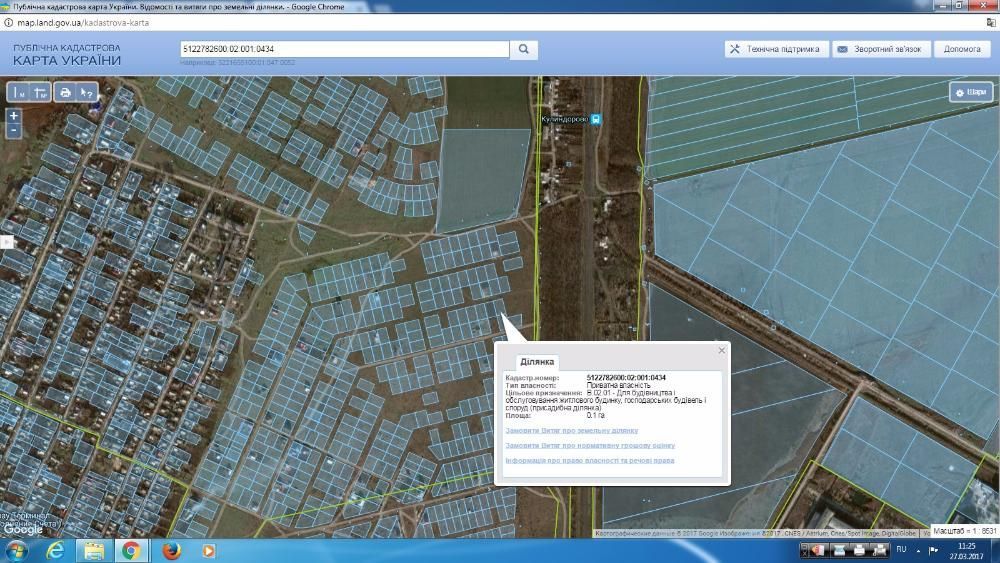This screenshot has height=563, width=1000.
Task: Zoom in with the plus button
Action: [13, 115]
